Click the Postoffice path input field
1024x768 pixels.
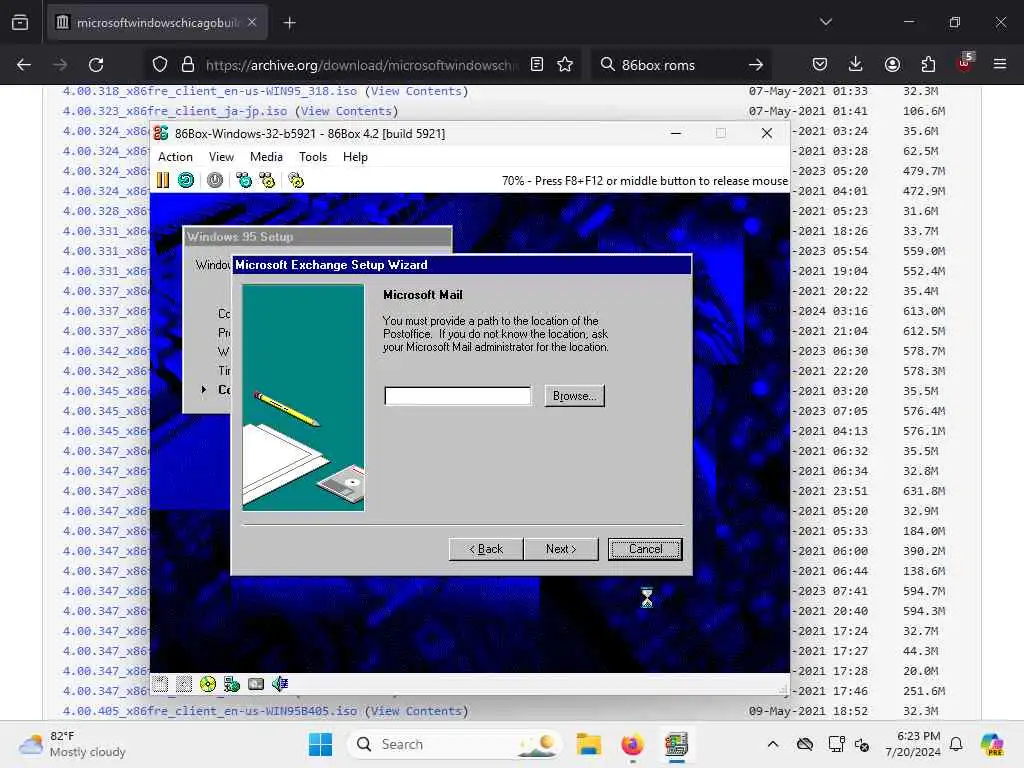[458, 396]
